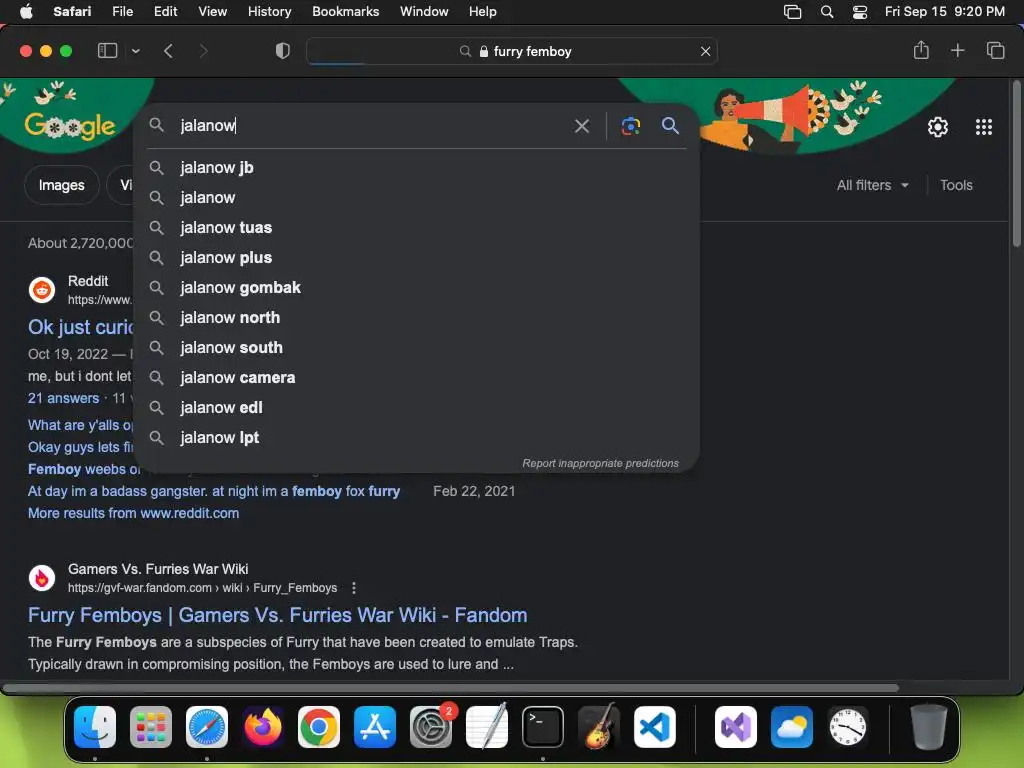
Task: Open 'At day im a badass gangster' link
Action: tap(214, 491)
